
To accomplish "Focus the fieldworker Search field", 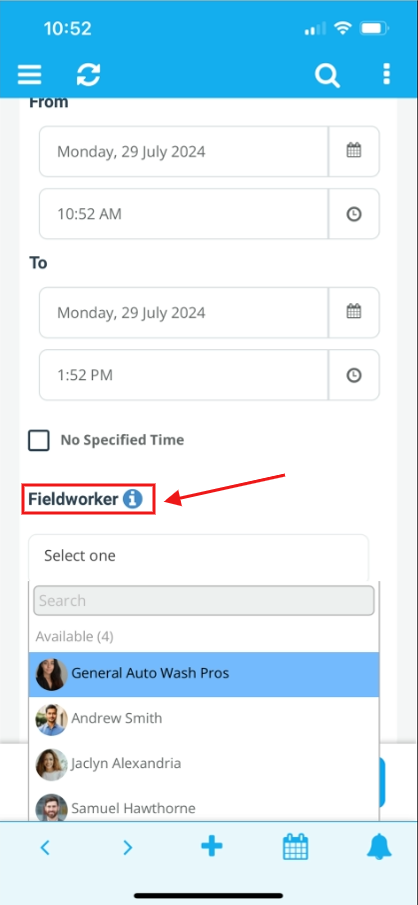I will click(204, 601).
